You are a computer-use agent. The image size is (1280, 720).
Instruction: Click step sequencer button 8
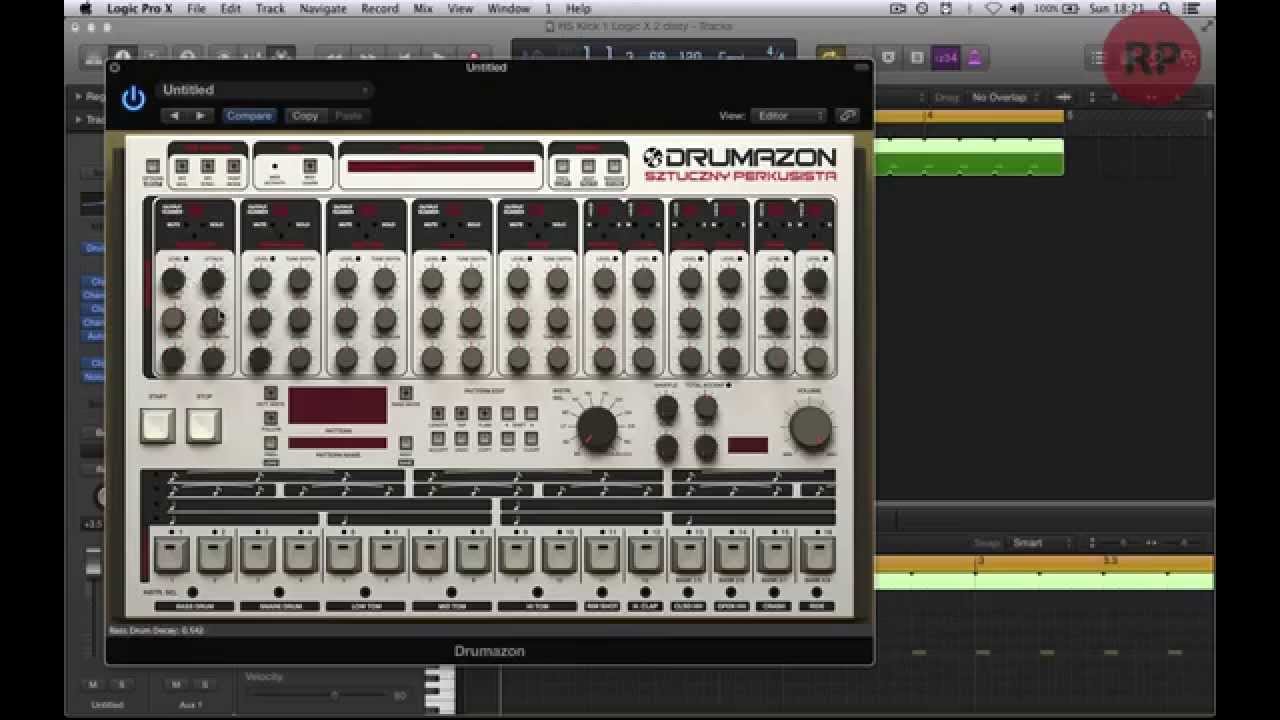pyautogui.click(x=473, y=553)
